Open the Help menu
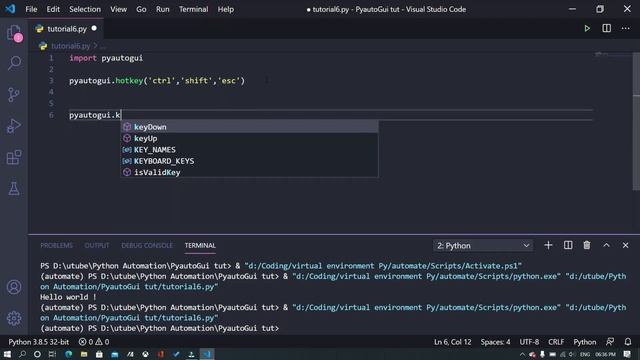Viewport: 640px width, 360px height. tap(225, 9)
